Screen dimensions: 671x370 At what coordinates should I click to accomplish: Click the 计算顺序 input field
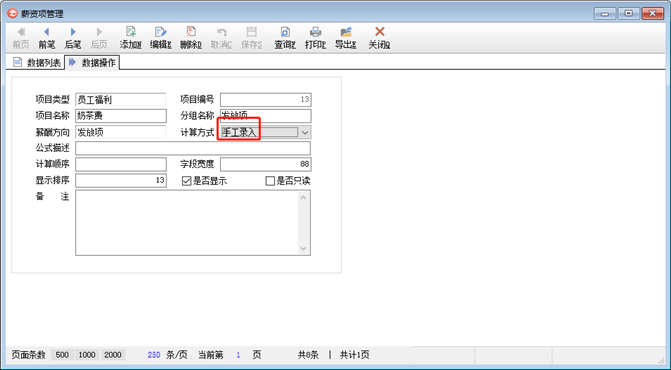tap(121, 164)
